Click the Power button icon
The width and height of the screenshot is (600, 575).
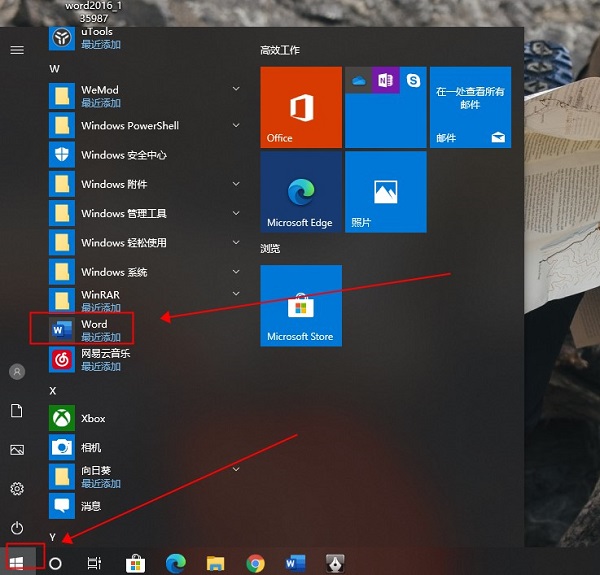tap(17, 528)
